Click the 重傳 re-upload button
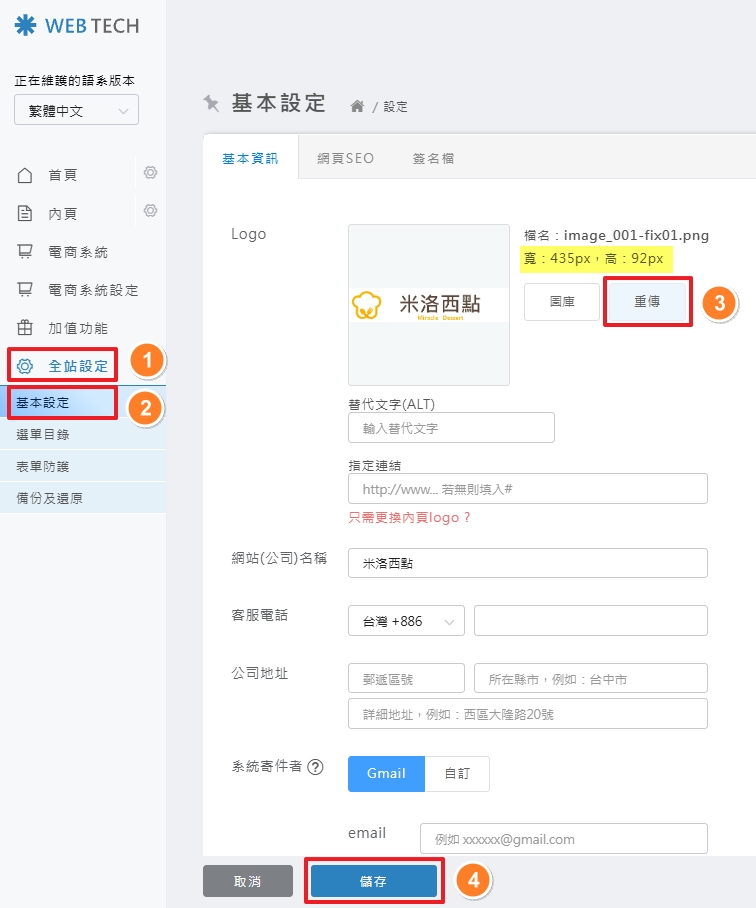This screenshot has width=756, height=908. (x=646, y=302)
